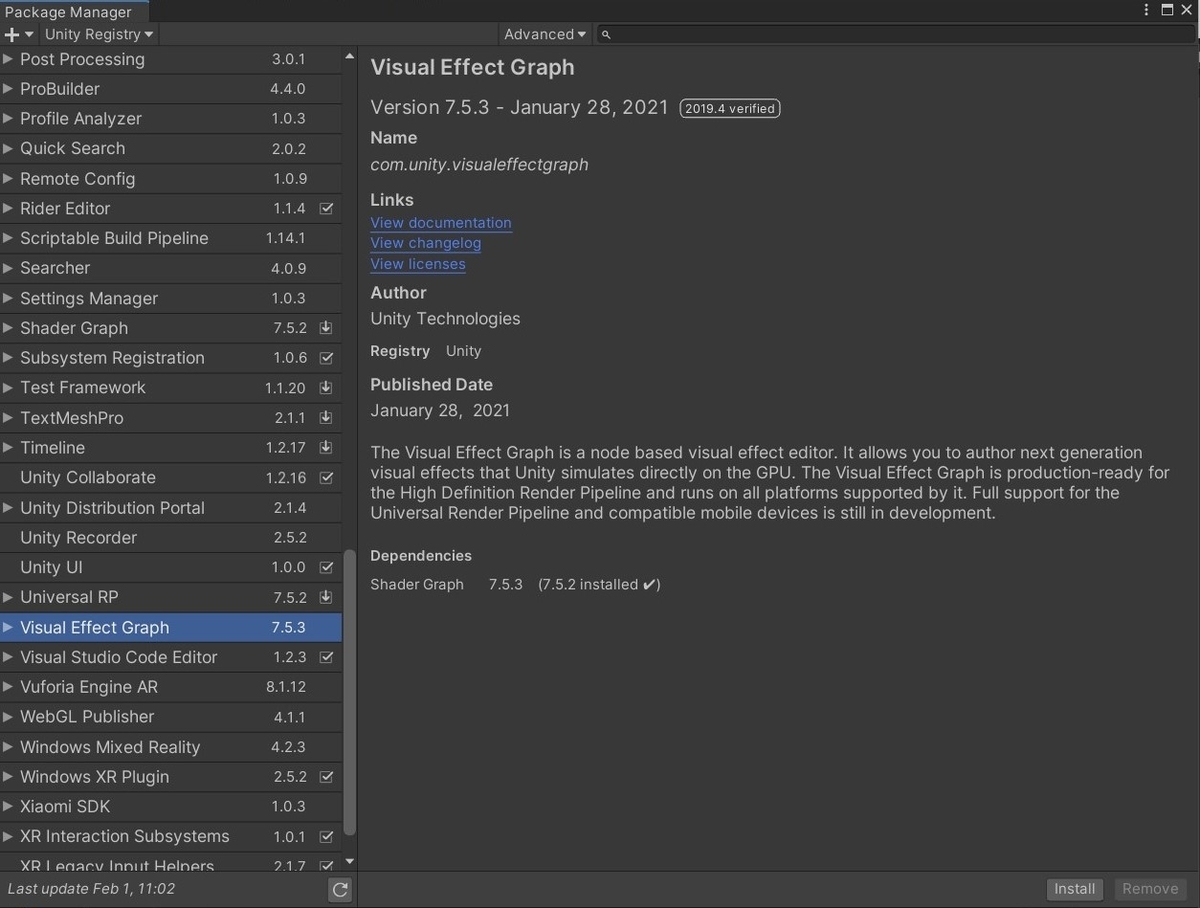Expand the ProBuilder package entry

point(9,89)
